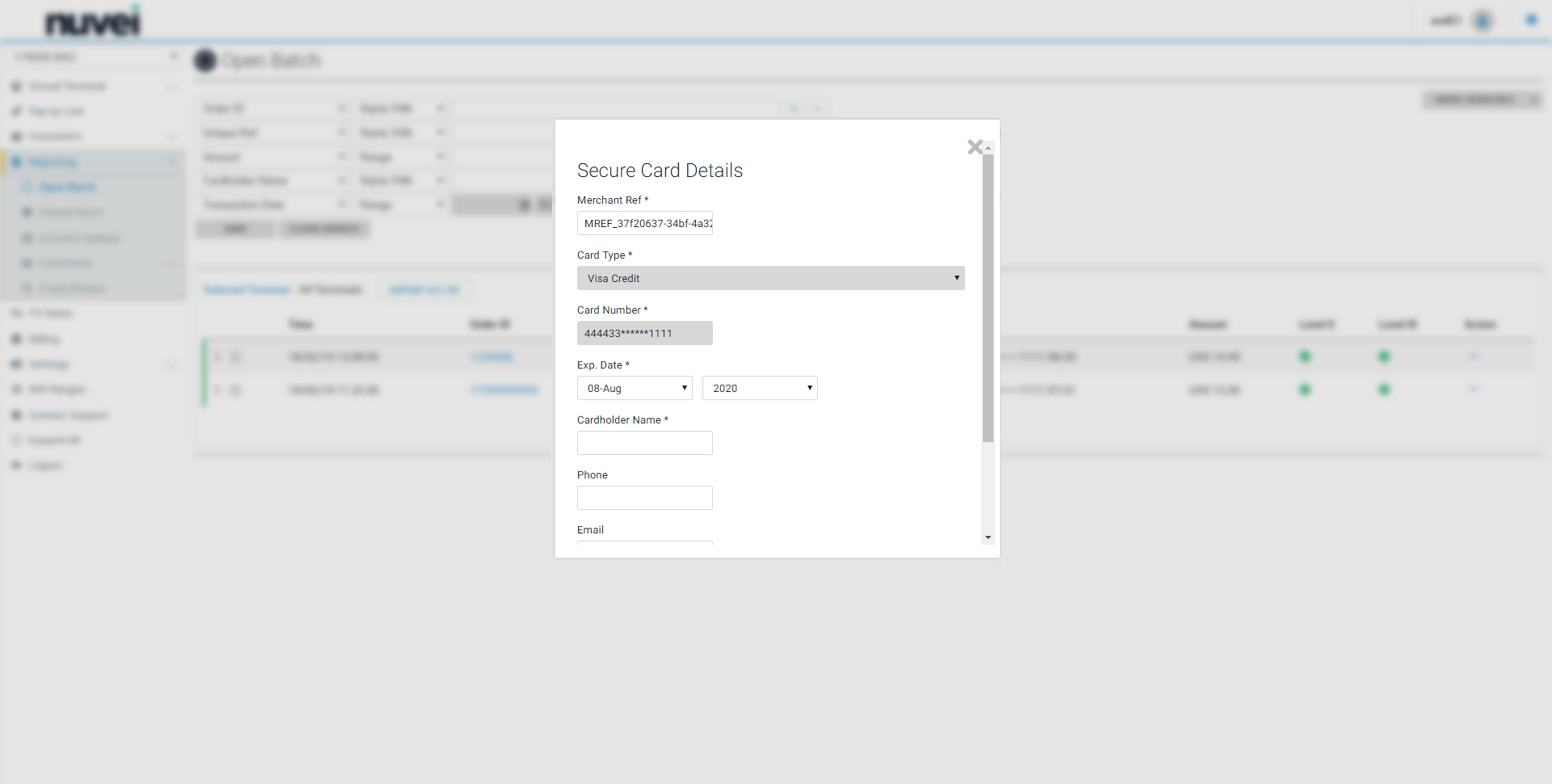Click the masked Card Number field

pyautogui.click(x=644, y=333)
